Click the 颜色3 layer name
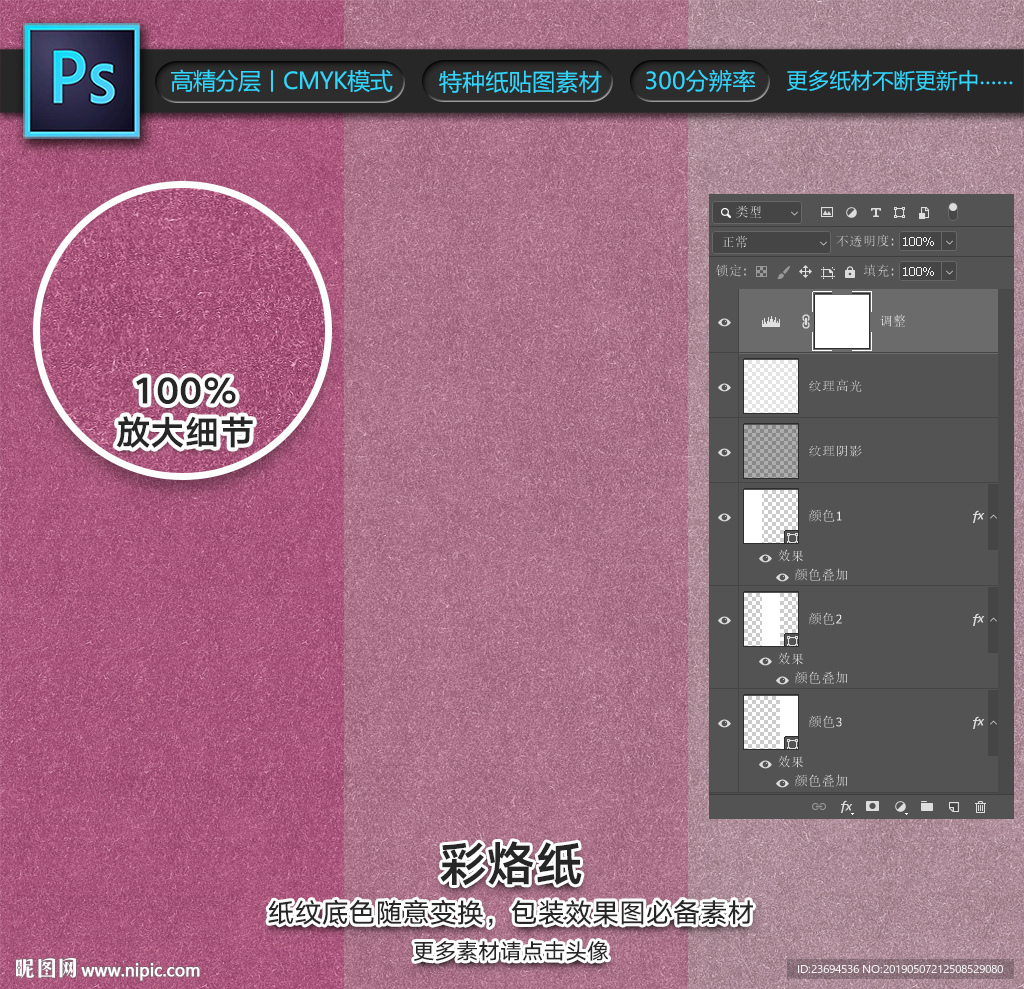Screen dimensions: 1024x989 click(x=825, y=722)
